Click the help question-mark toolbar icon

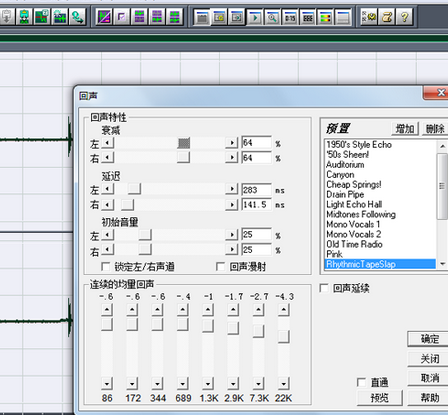pos(404,17)
